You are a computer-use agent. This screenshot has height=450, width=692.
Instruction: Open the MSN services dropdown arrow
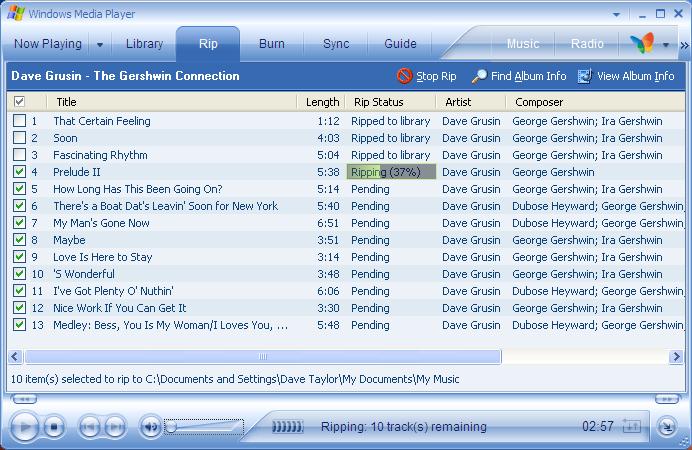666,44
